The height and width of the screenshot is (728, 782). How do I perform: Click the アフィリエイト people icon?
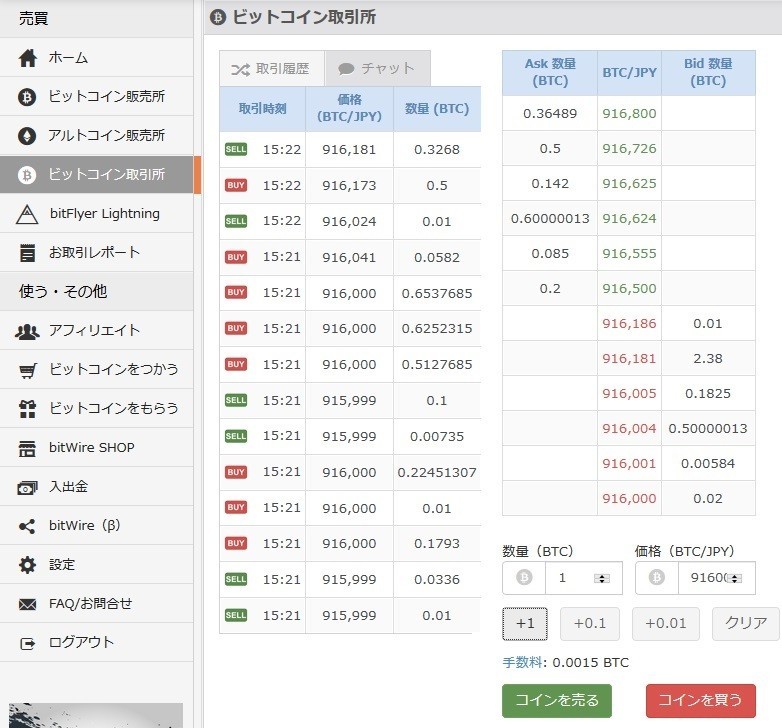click(x=28, y=331)
